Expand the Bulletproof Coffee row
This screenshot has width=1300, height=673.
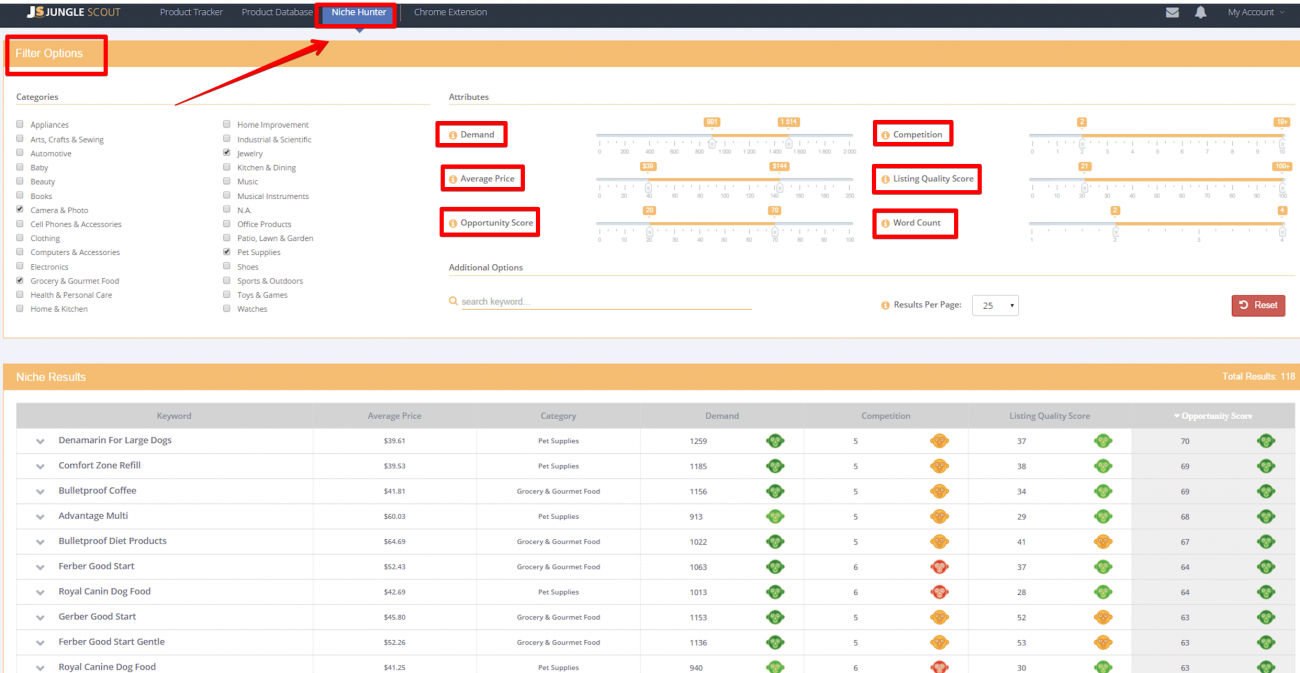41,491
